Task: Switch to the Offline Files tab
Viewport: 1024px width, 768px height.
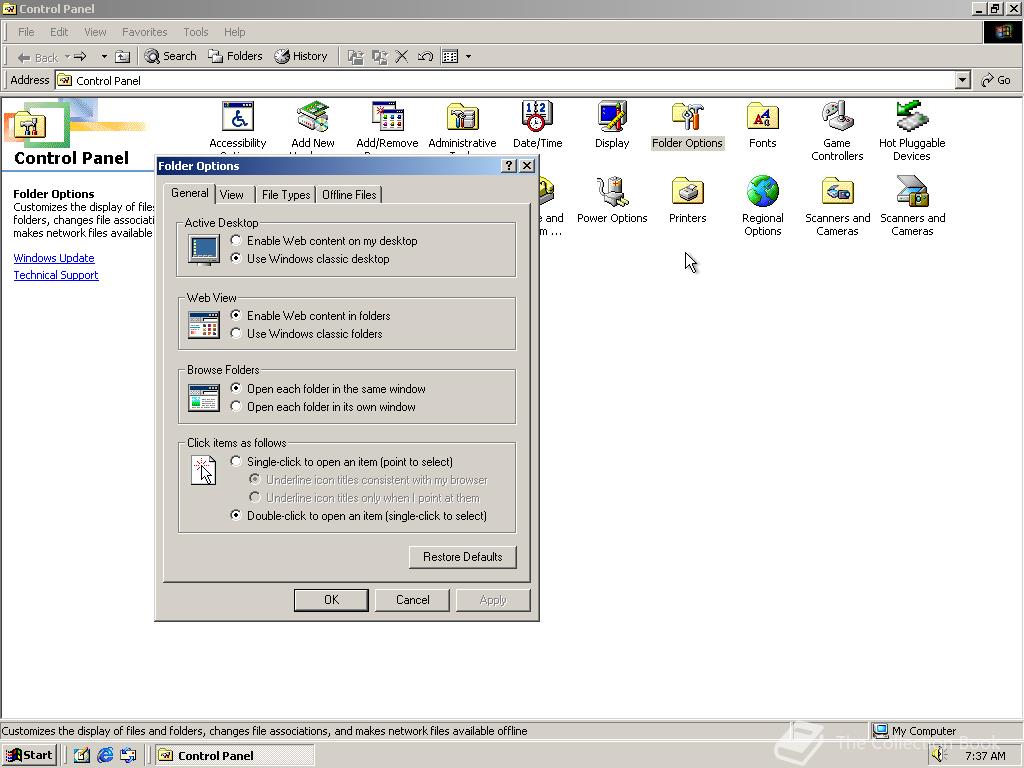Action: point(349,195)
